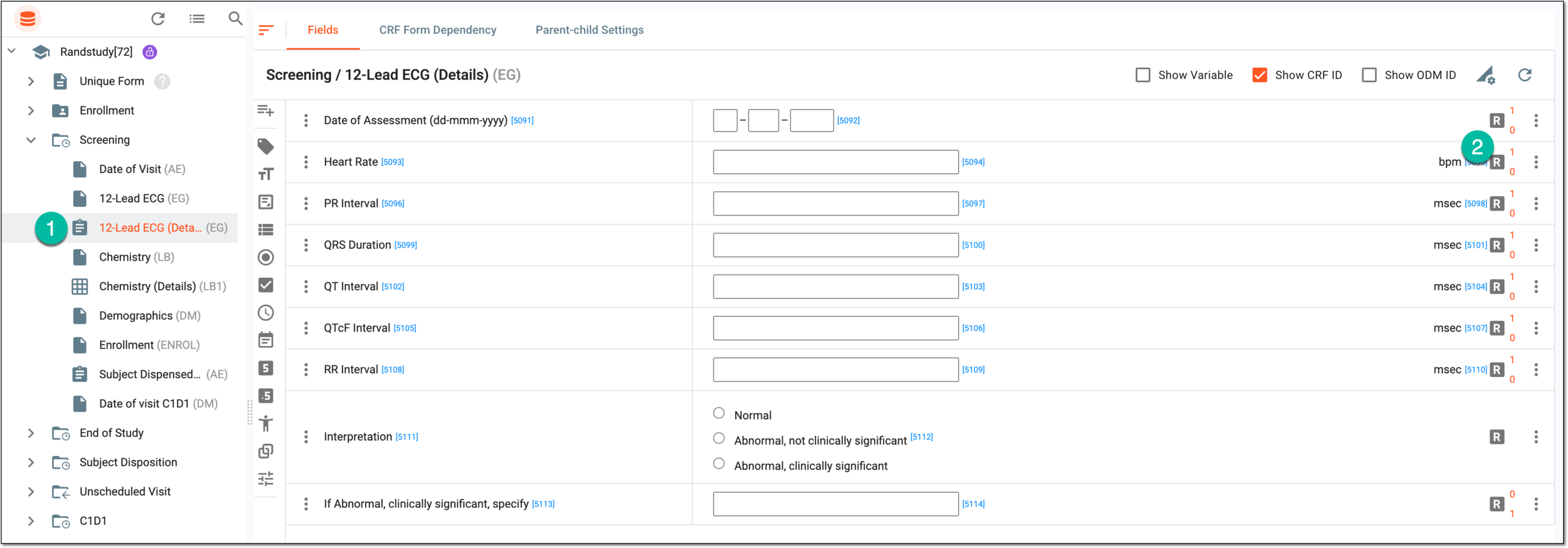Switch to the Fields tab
Viewport: 1568px width, 548px height.
[x=323, y=30]
